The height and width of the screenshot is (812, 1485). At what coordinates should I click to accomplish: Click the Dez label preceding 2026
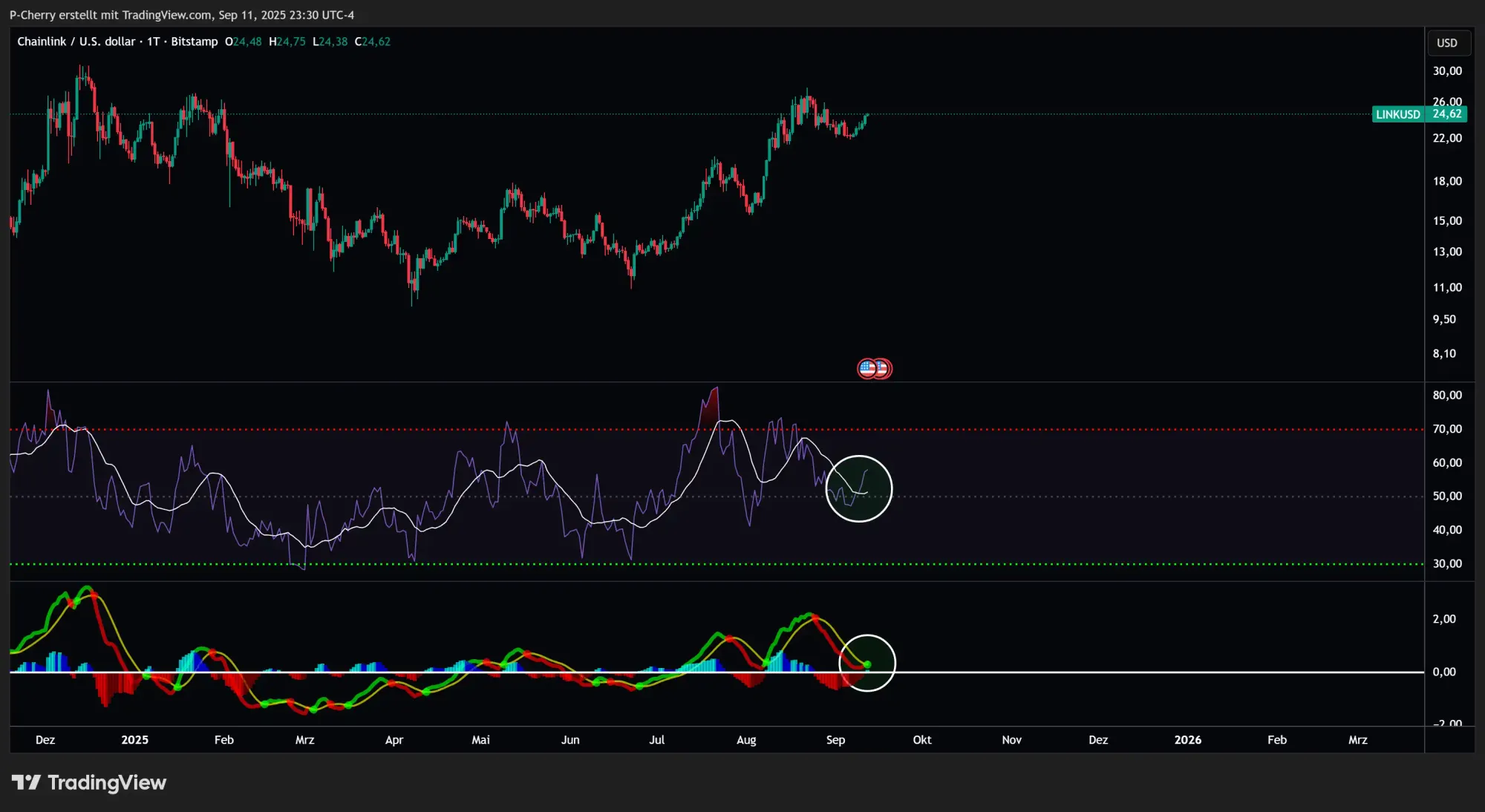(1098, 740)
